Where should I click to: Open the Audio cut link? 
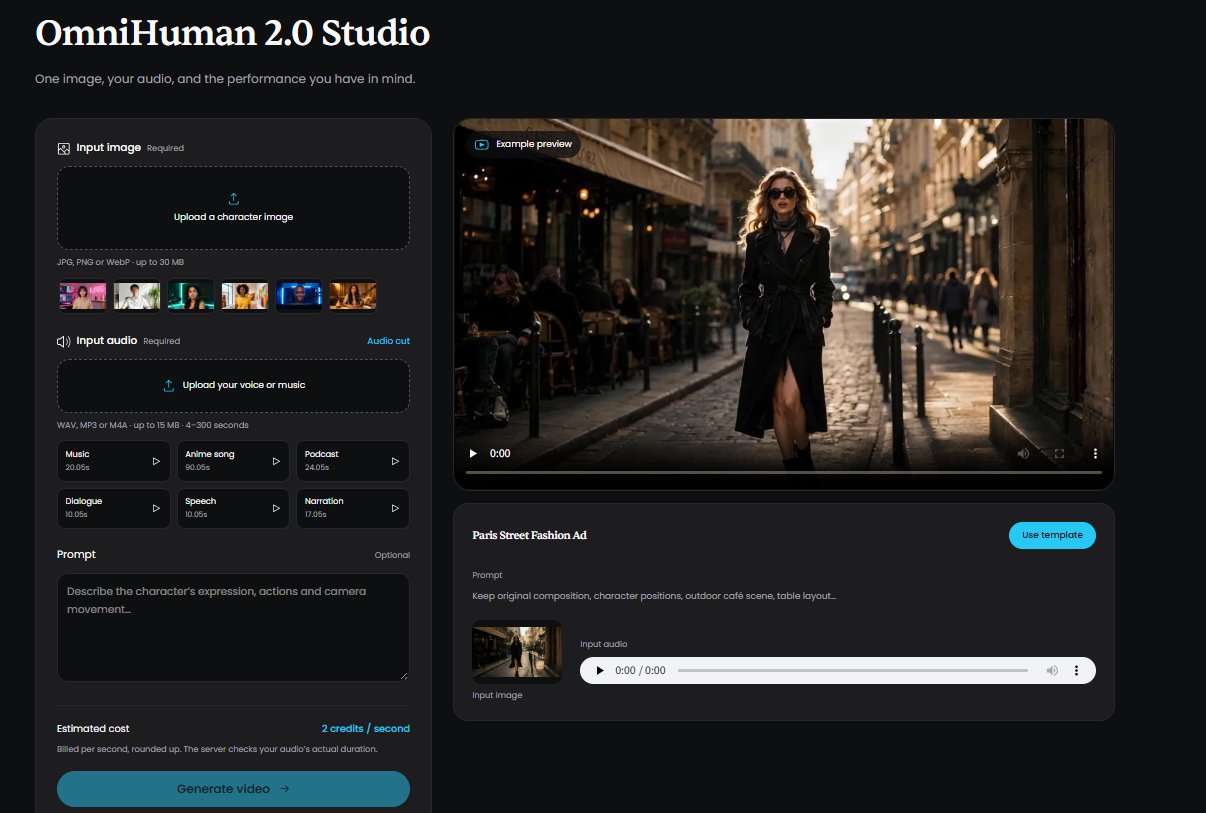388,341
